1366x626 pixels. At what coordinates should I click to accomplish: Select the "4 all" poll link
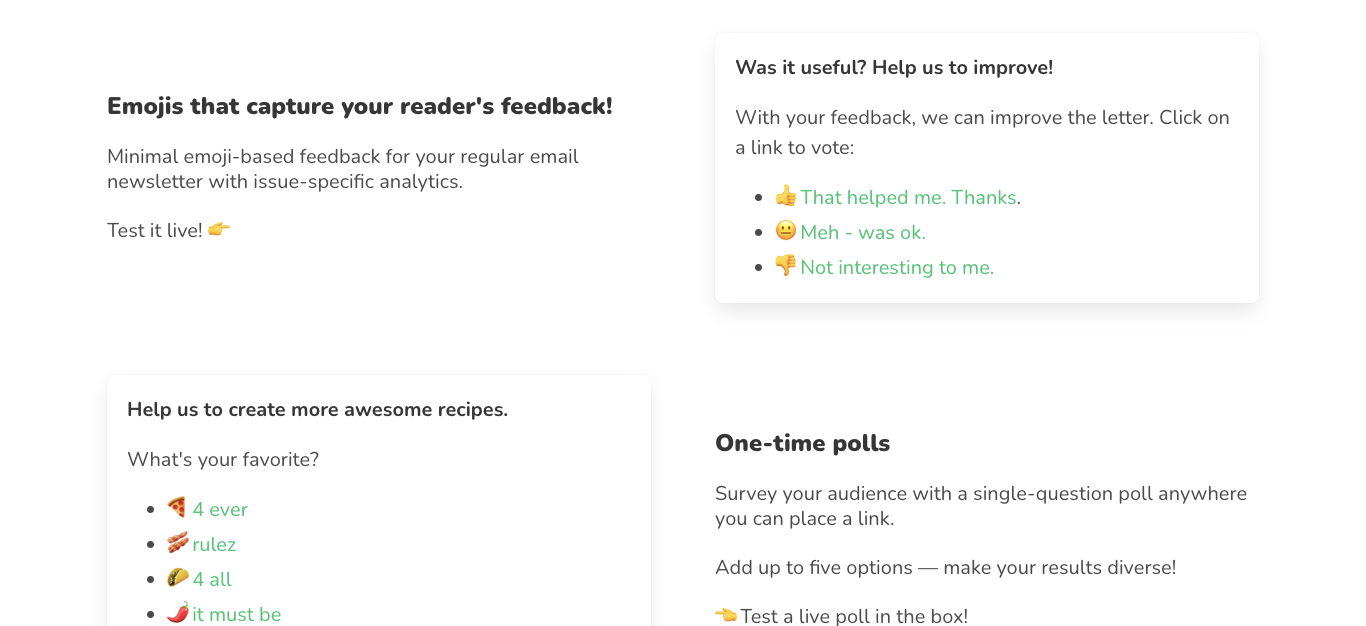[x=212, y=580]
